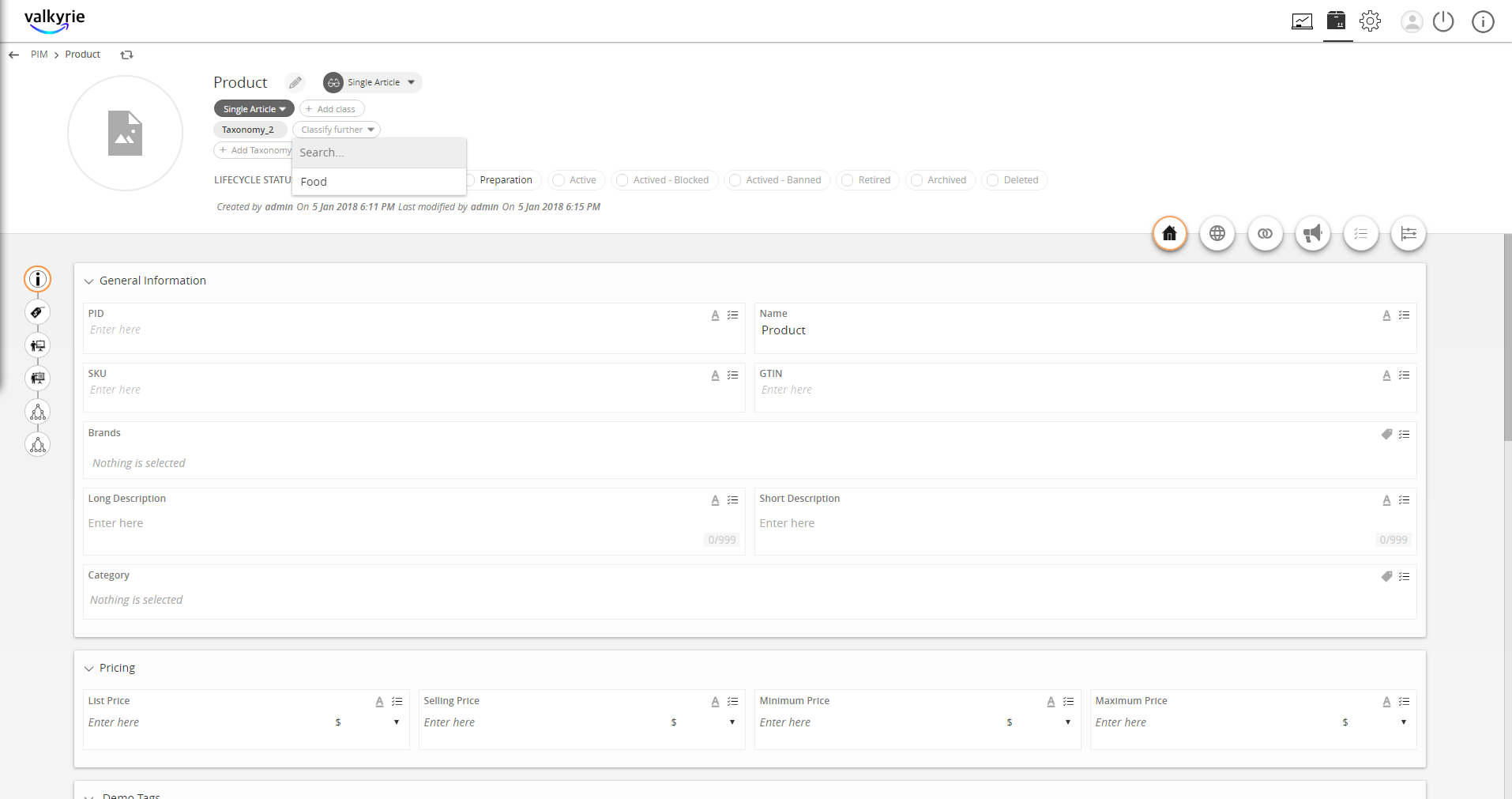
Task: Open the settings gear icon
Action: click(1371, 21)
